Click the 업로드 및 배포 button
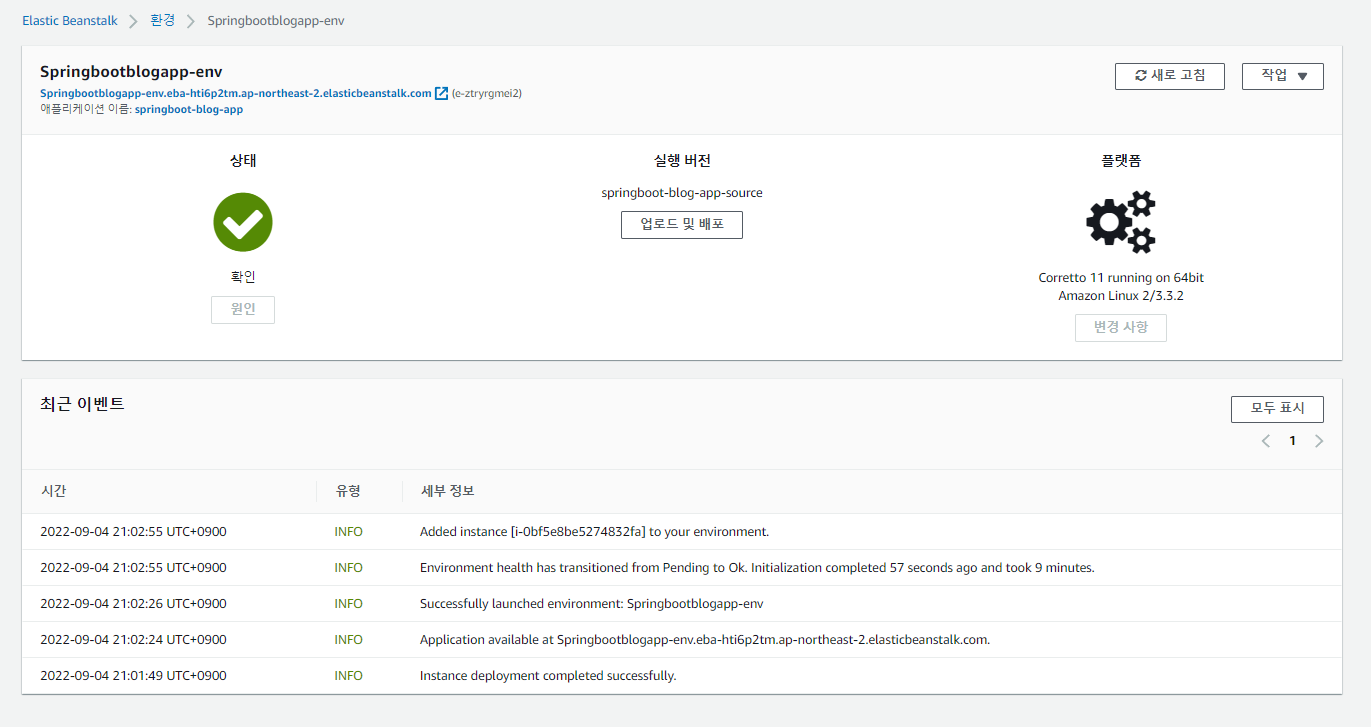Screen dimensions: 1371x727 (x=682, y=225)
